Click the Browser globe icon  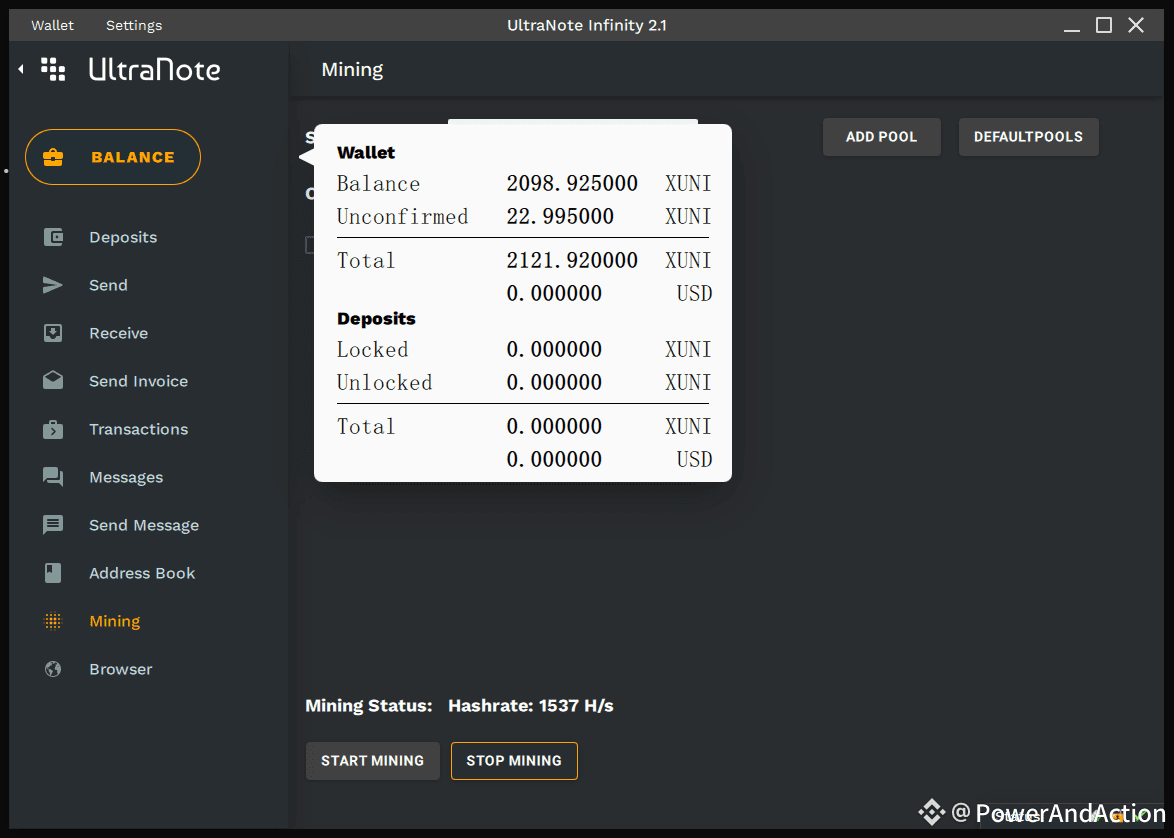coord(53,669)
